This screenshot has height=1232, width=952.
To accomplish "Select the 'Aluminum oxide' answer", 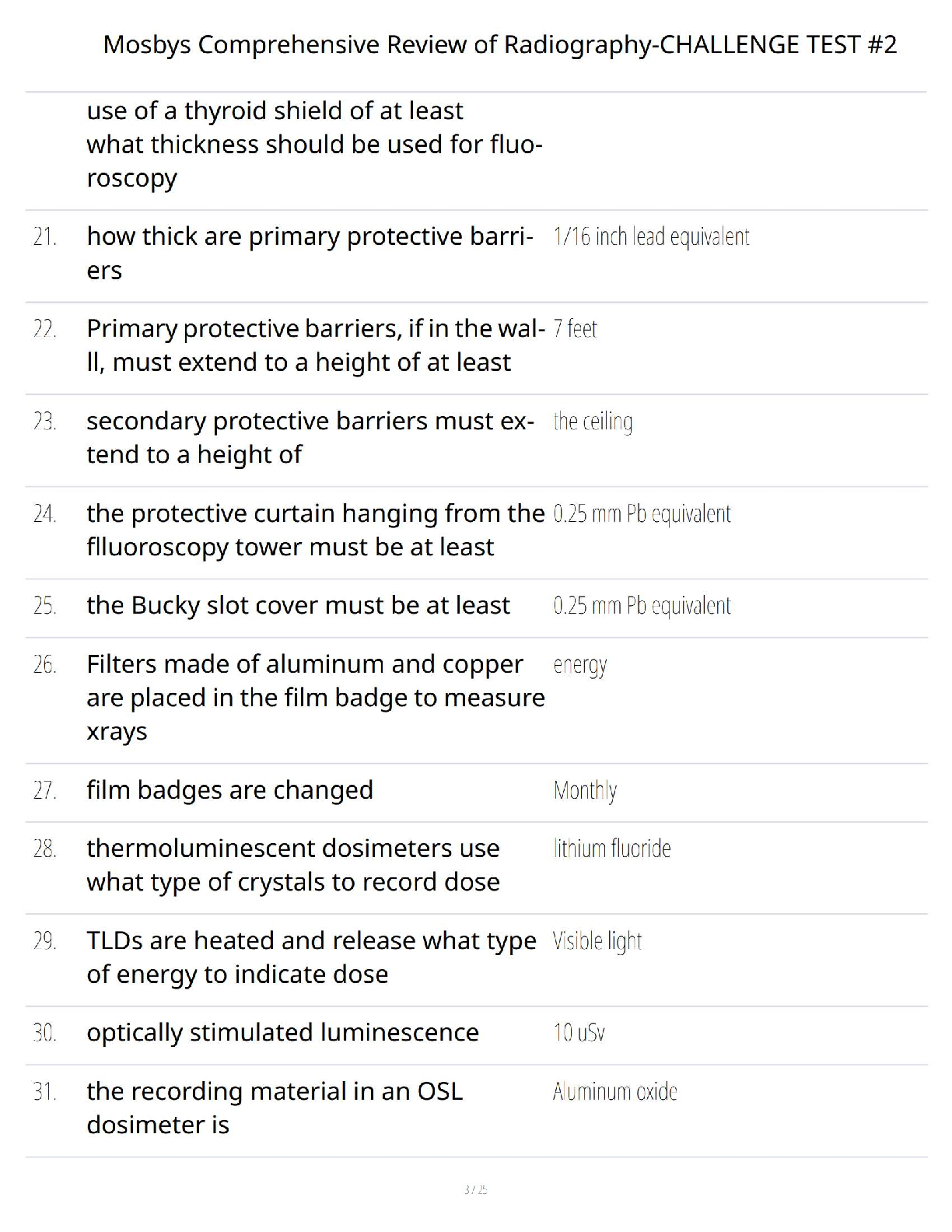I will pyautogui.click(x=614, y=1092).
